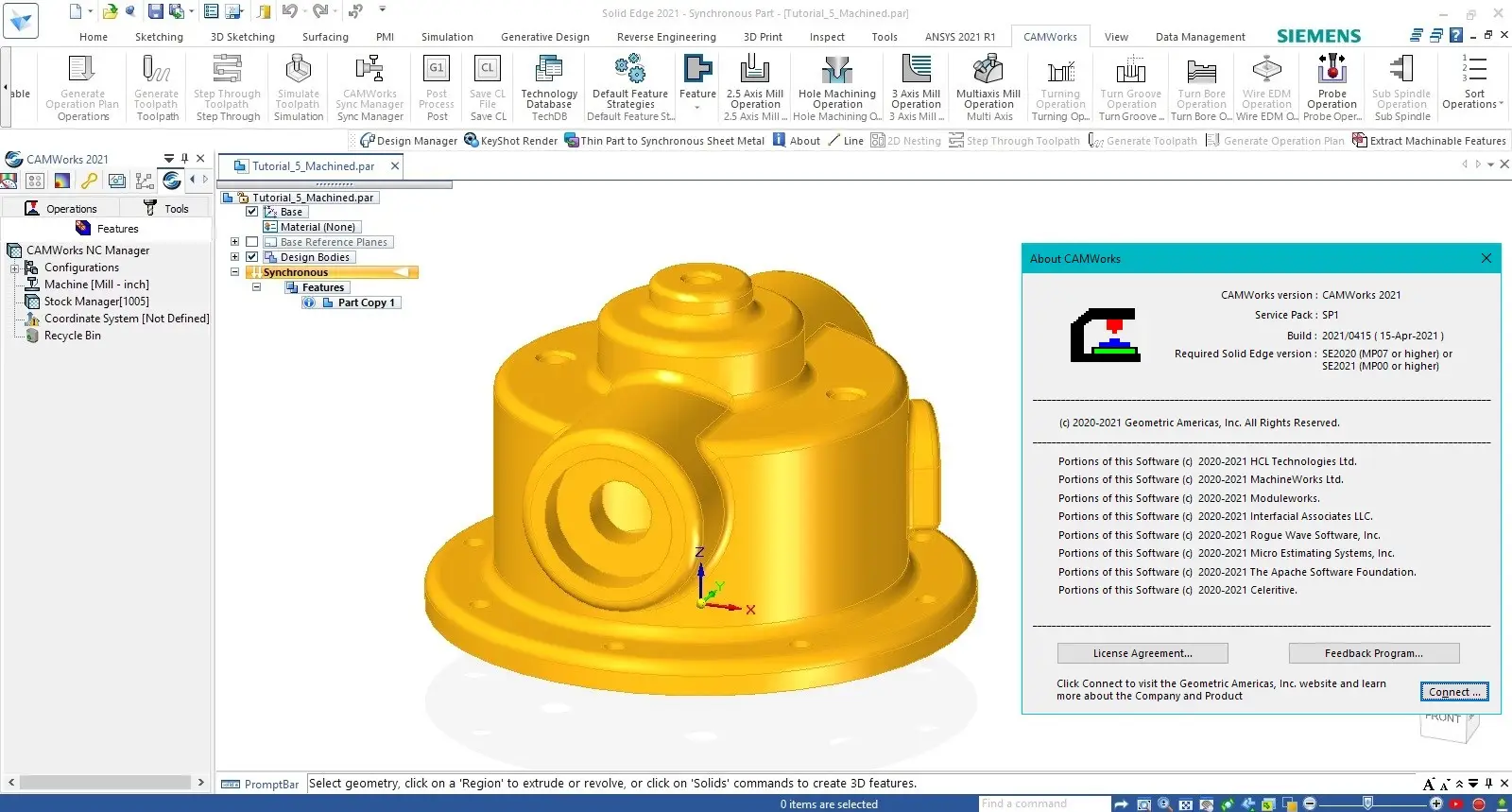
Task: Click the License Agreement button
Action: pyautogui.click(x=1143, y=653)
